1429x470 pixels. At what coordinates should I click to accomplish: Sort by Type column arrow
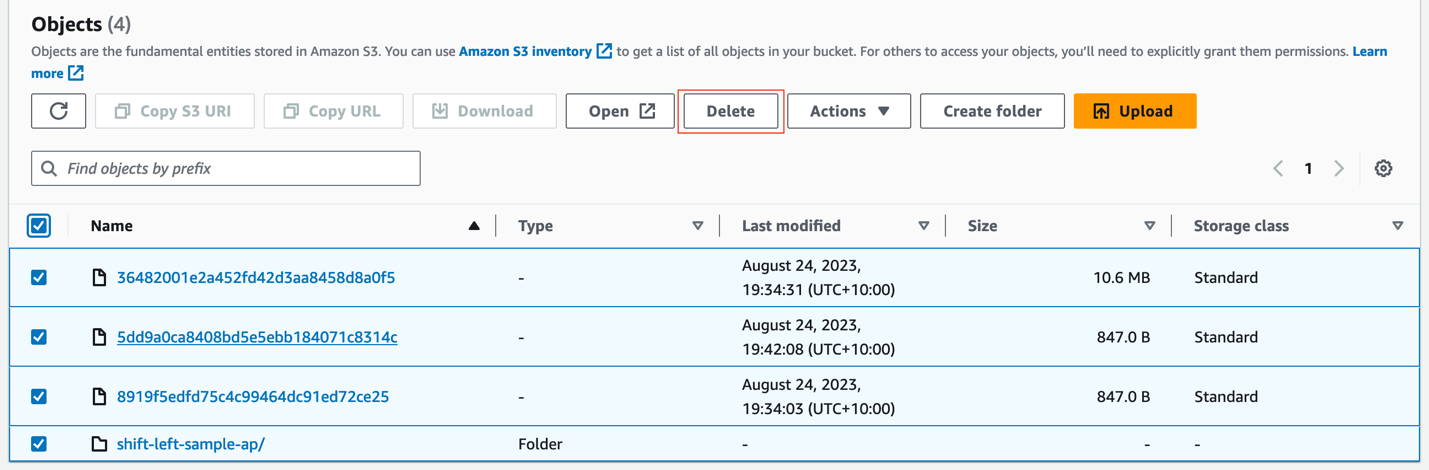point(698,226)
